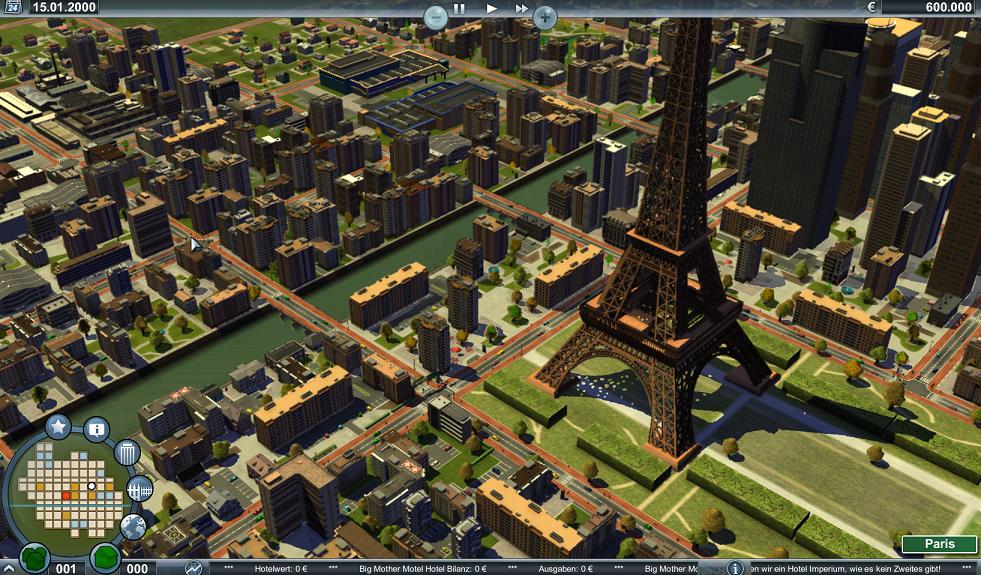Click the 15.01.2000 date display
The width and height of the screenshot is (981, 575).
67,7
